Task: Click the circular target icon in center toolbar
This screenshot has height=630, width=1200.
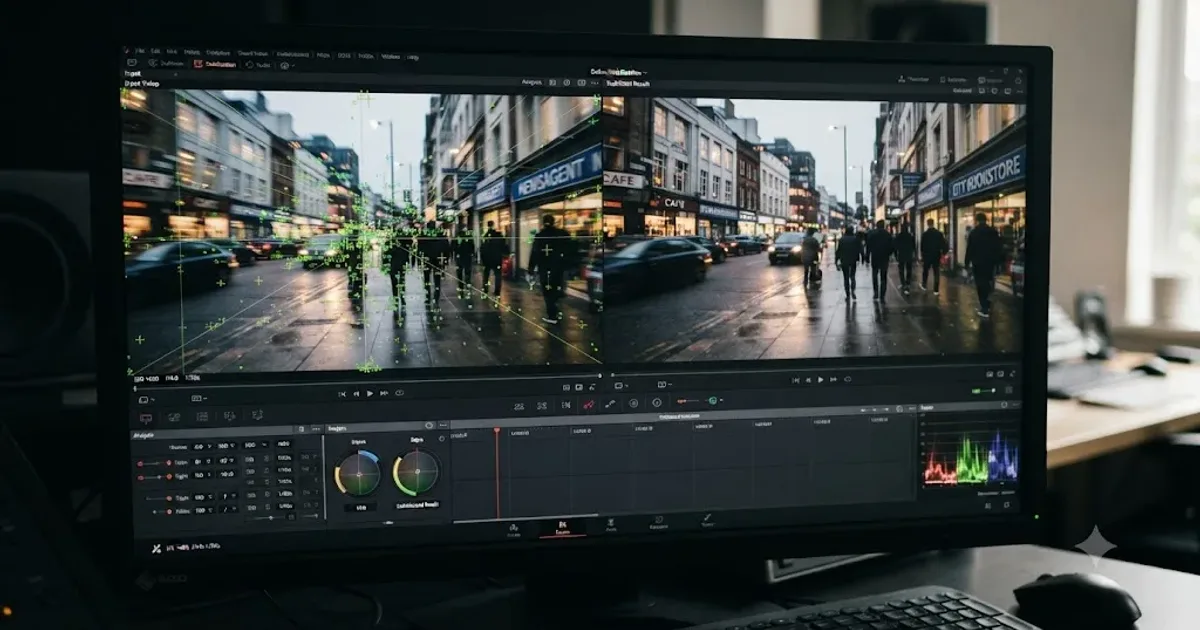Action: click(633, 403)
